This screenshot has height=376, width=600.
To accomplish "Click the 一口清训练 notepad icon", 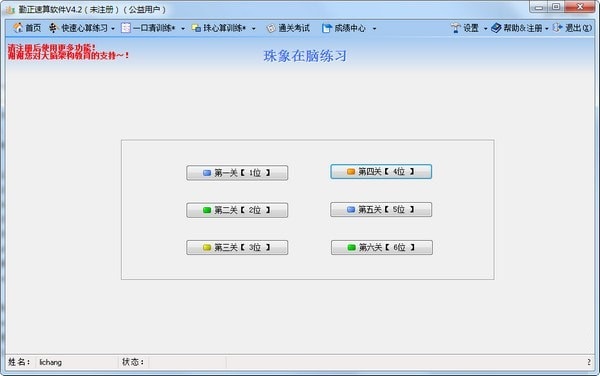I will [x=126, y=28].
